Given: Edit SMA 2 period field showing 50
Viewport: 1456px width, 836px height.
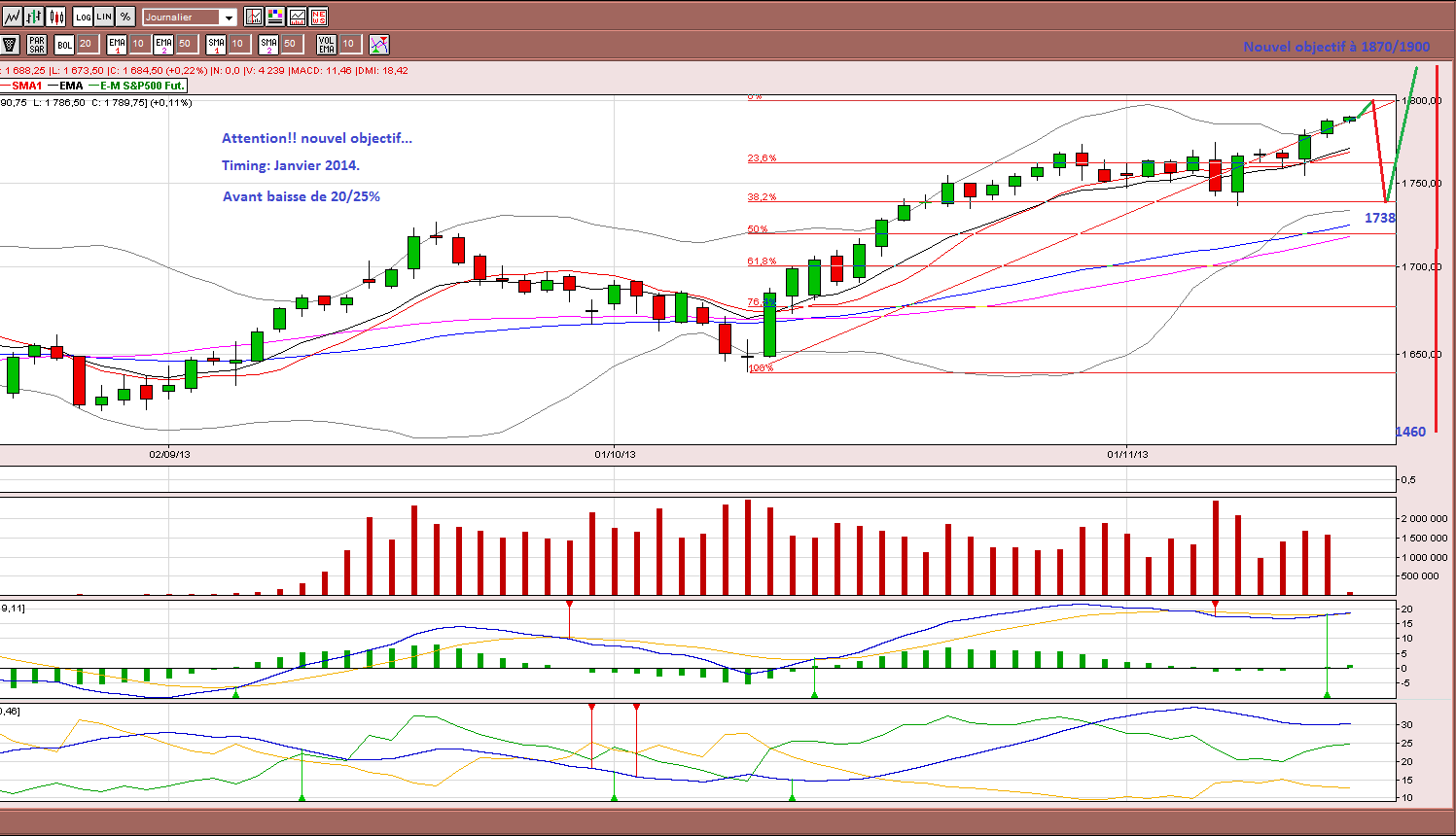Looking at the screenshot, I should point(291,44).
